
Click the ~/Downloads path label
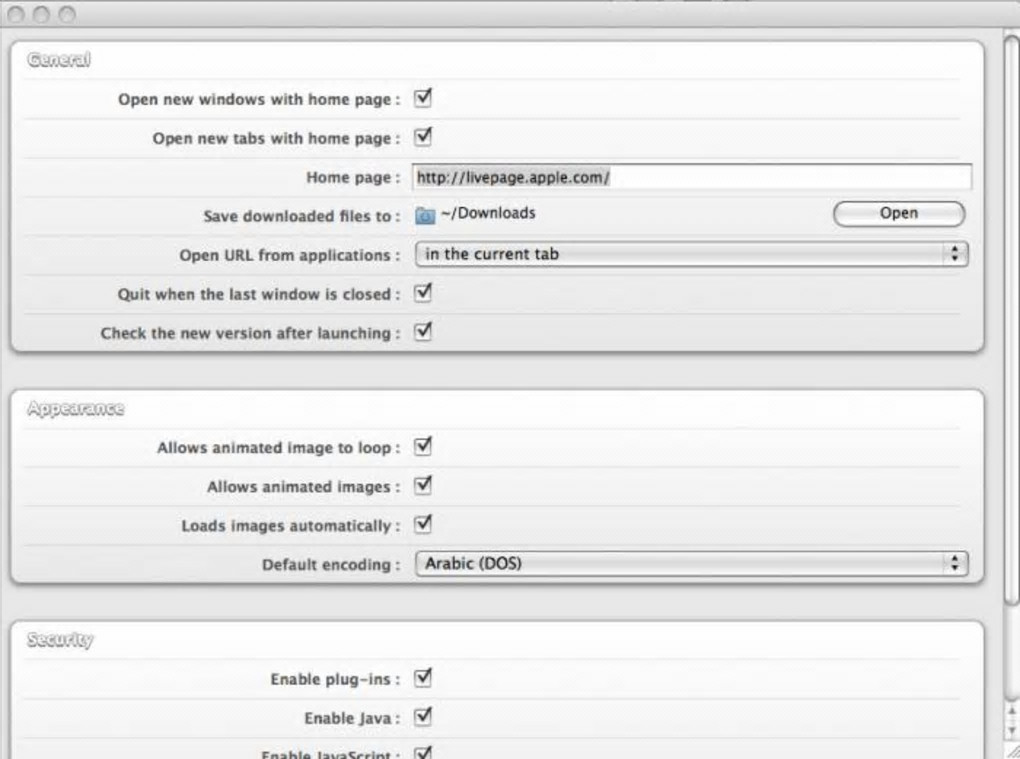tap(488, 213)
